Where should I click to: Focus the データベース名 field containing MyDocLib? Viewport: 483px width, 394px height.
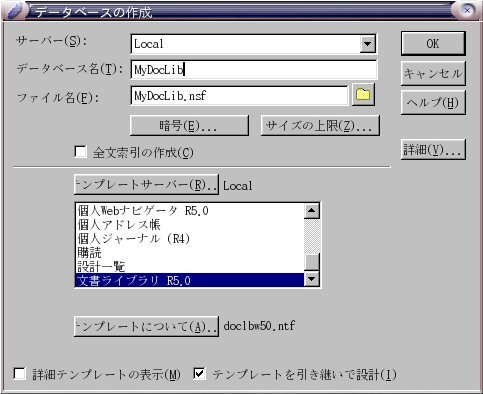(254, 70)
